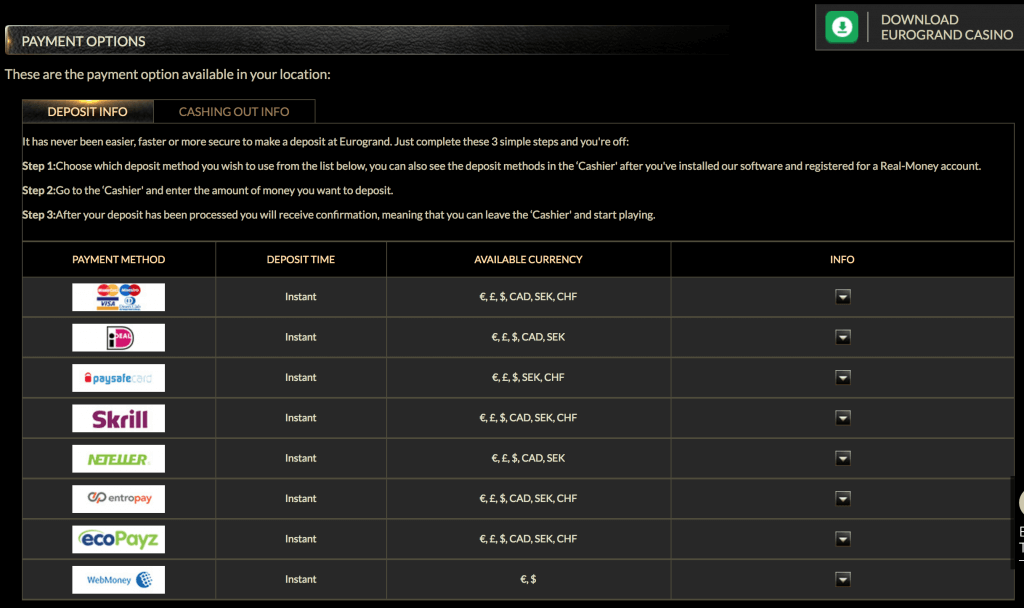Screen dimensions: 1024x608
Task: Expand info for credit cards row
Action: [x=842, y=297]
